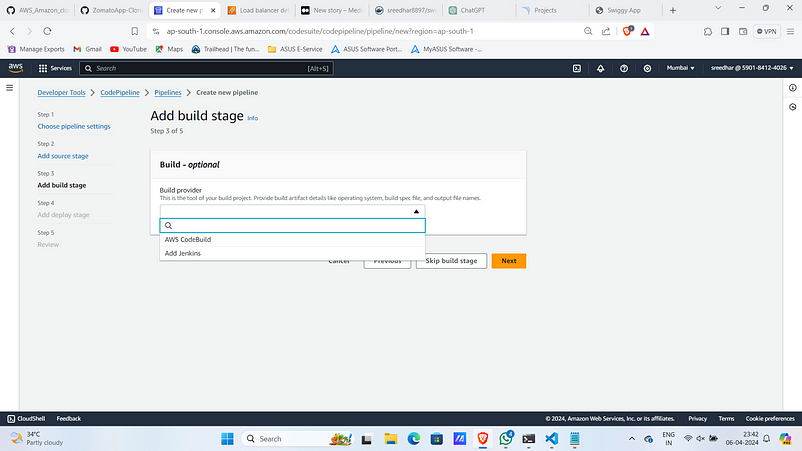Open the browser extensions puzzle icon

(x=708, y=31)
